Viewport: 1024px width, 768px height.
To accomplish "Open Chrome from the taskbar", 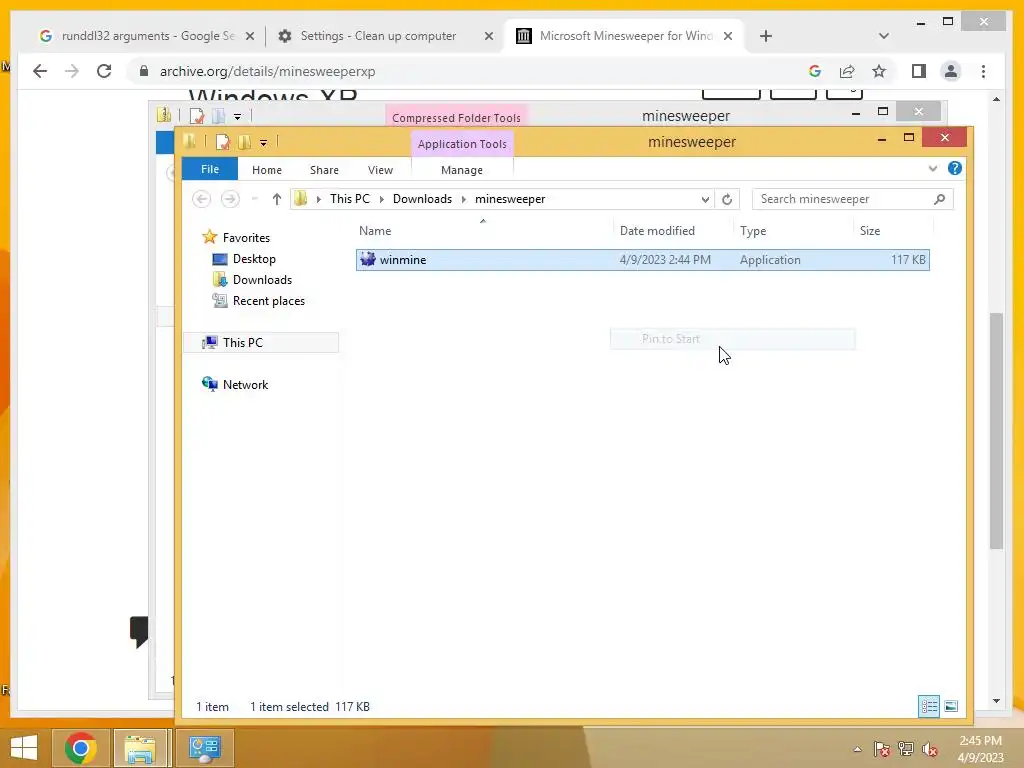I will [80, 748].
